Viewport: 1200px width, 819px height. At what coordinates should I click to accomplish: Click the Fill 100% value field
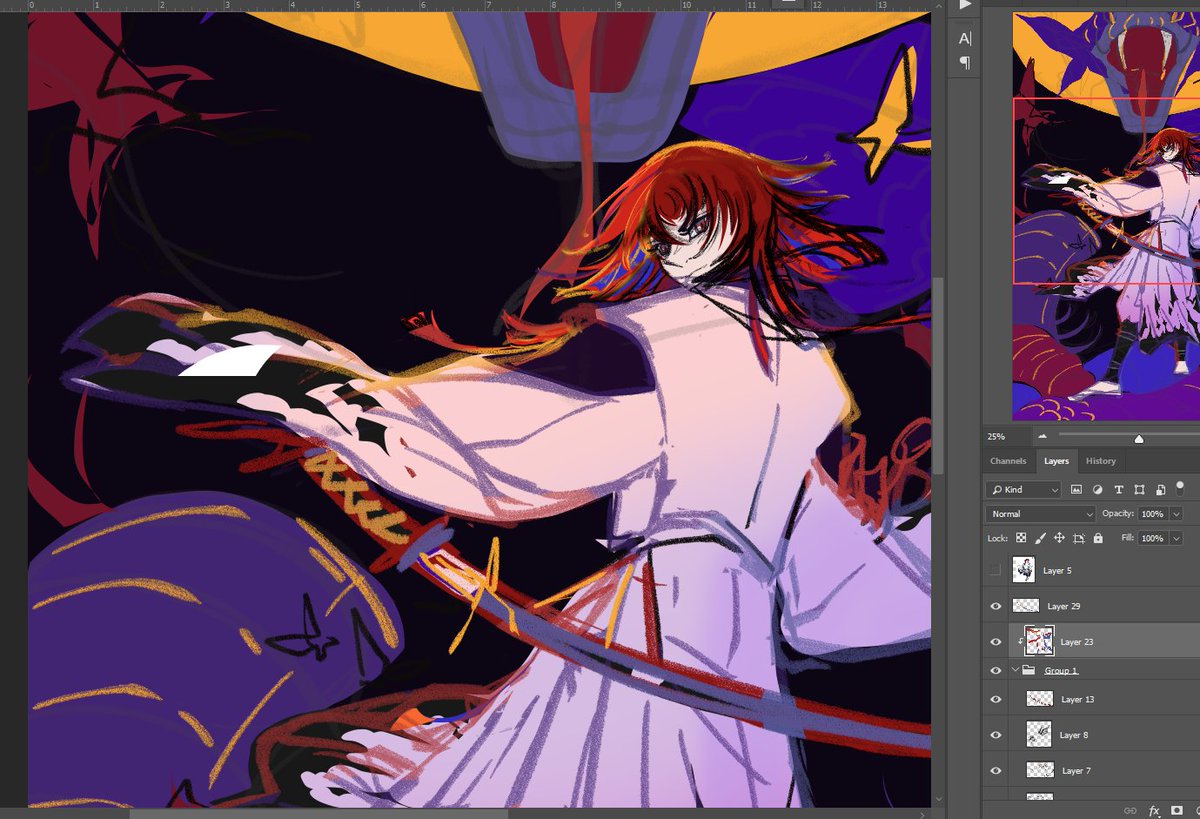[1153, 538]
